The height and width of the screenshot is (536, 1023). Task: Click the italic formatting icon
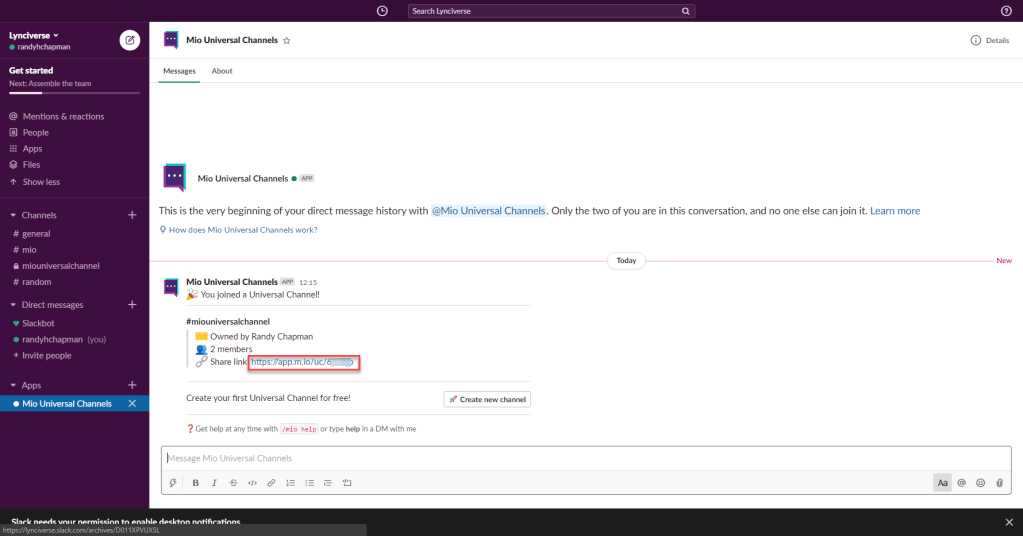pyautogui.click(x=214, y=483)
